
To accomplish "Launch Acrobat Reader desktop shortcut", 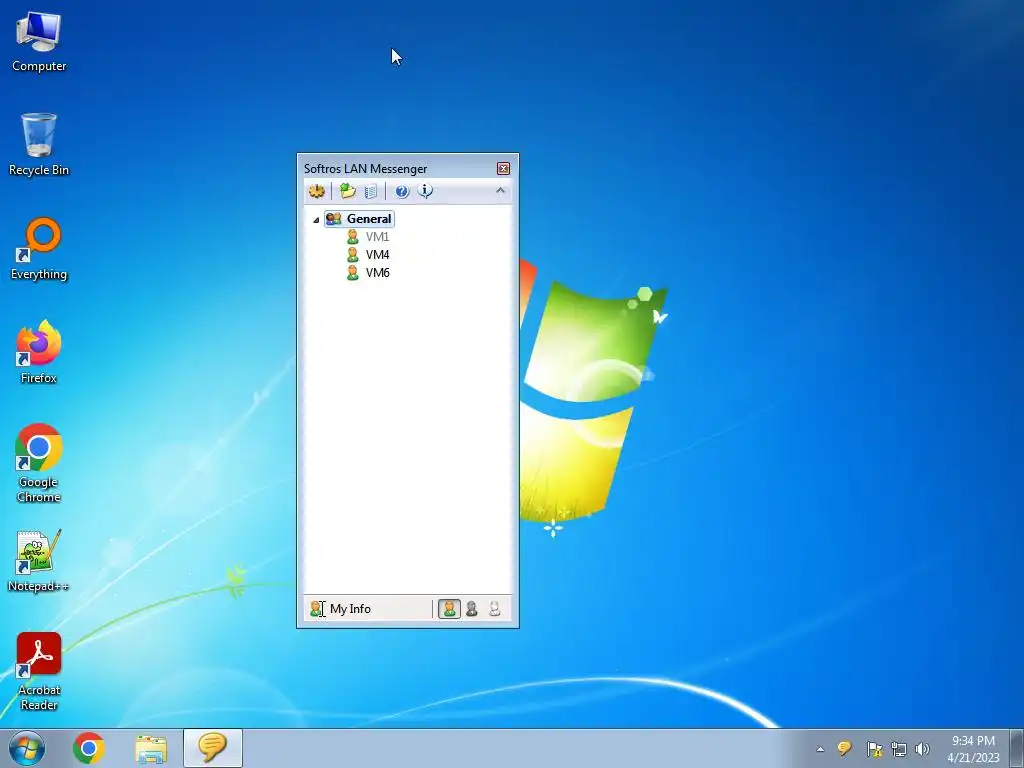I will click(x=39, y=671).
